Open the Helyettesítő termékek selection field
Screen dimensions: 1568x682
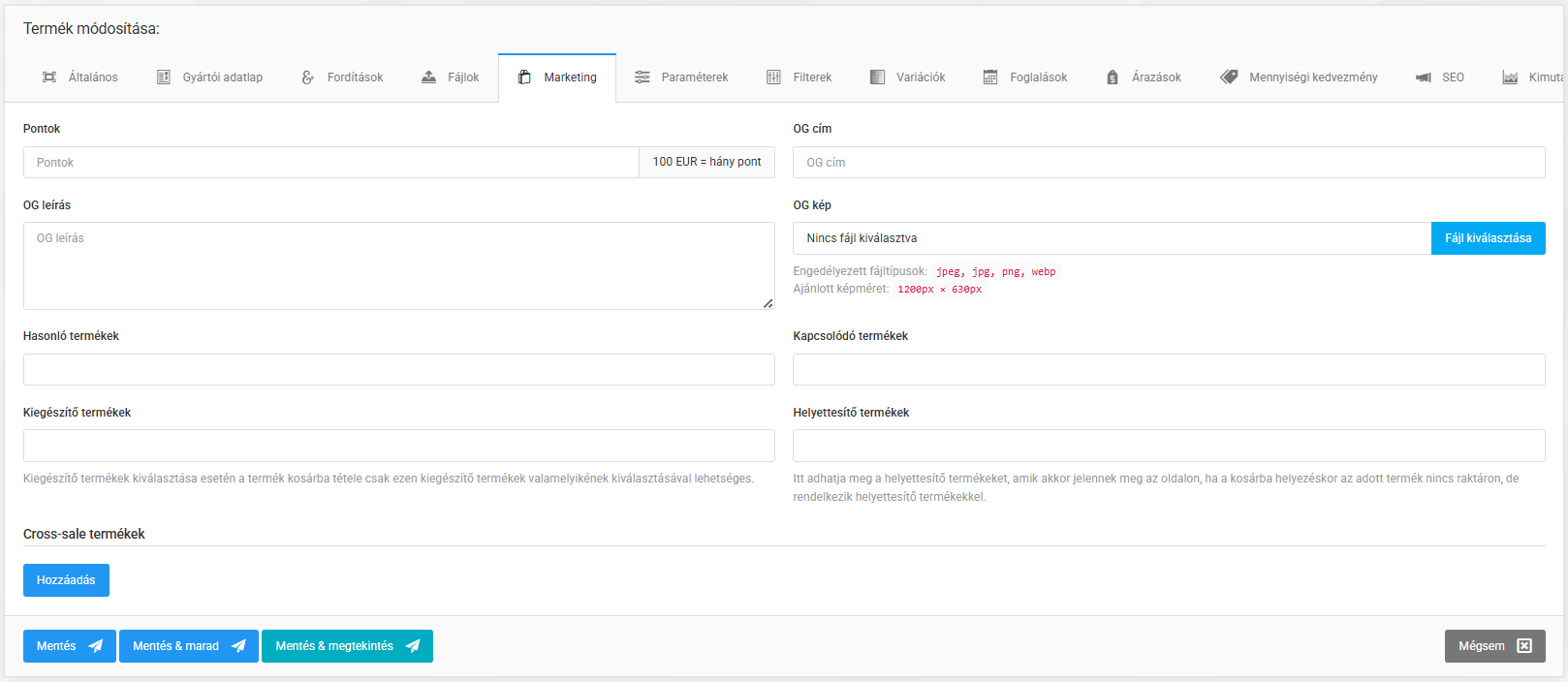[1168, 446]
